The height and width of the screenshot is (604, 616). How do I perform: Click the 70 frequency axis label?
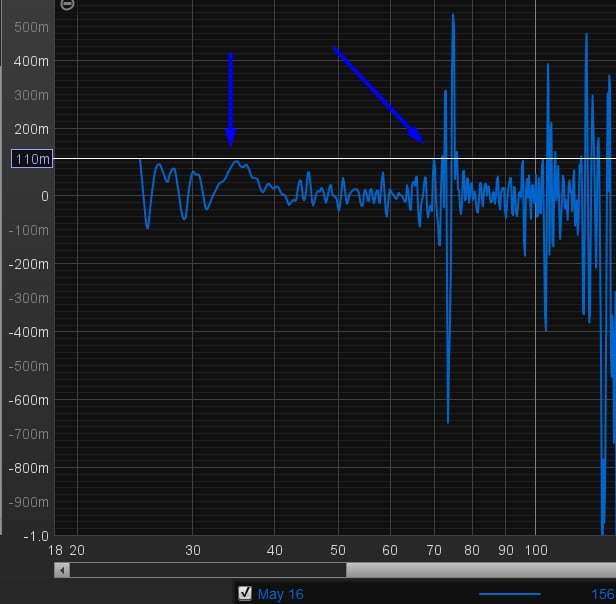434,550
